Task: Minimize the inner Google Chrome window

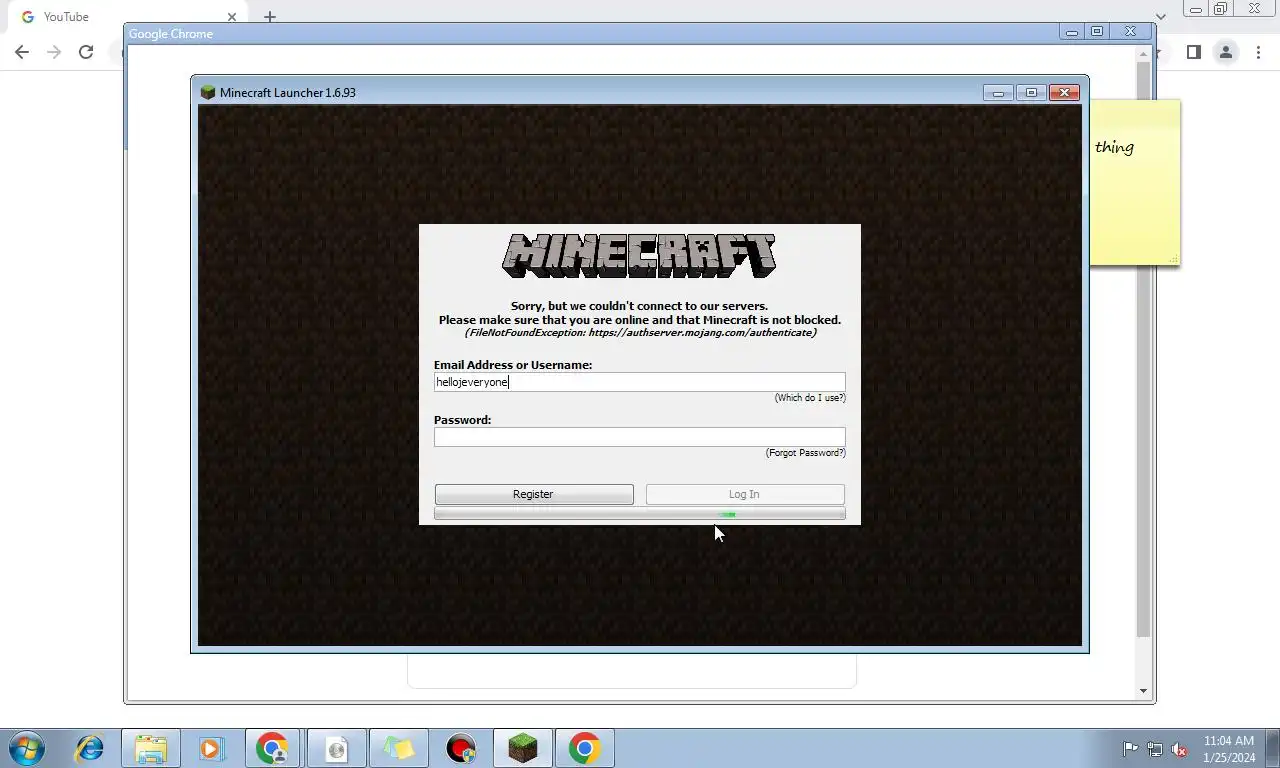Action: (1072, 32)
